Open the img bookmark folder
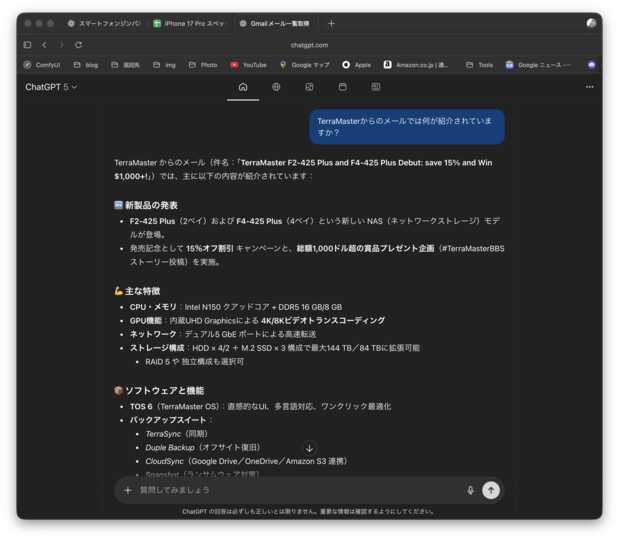This screenshot has height=540, width=619. tap(164, 65)
